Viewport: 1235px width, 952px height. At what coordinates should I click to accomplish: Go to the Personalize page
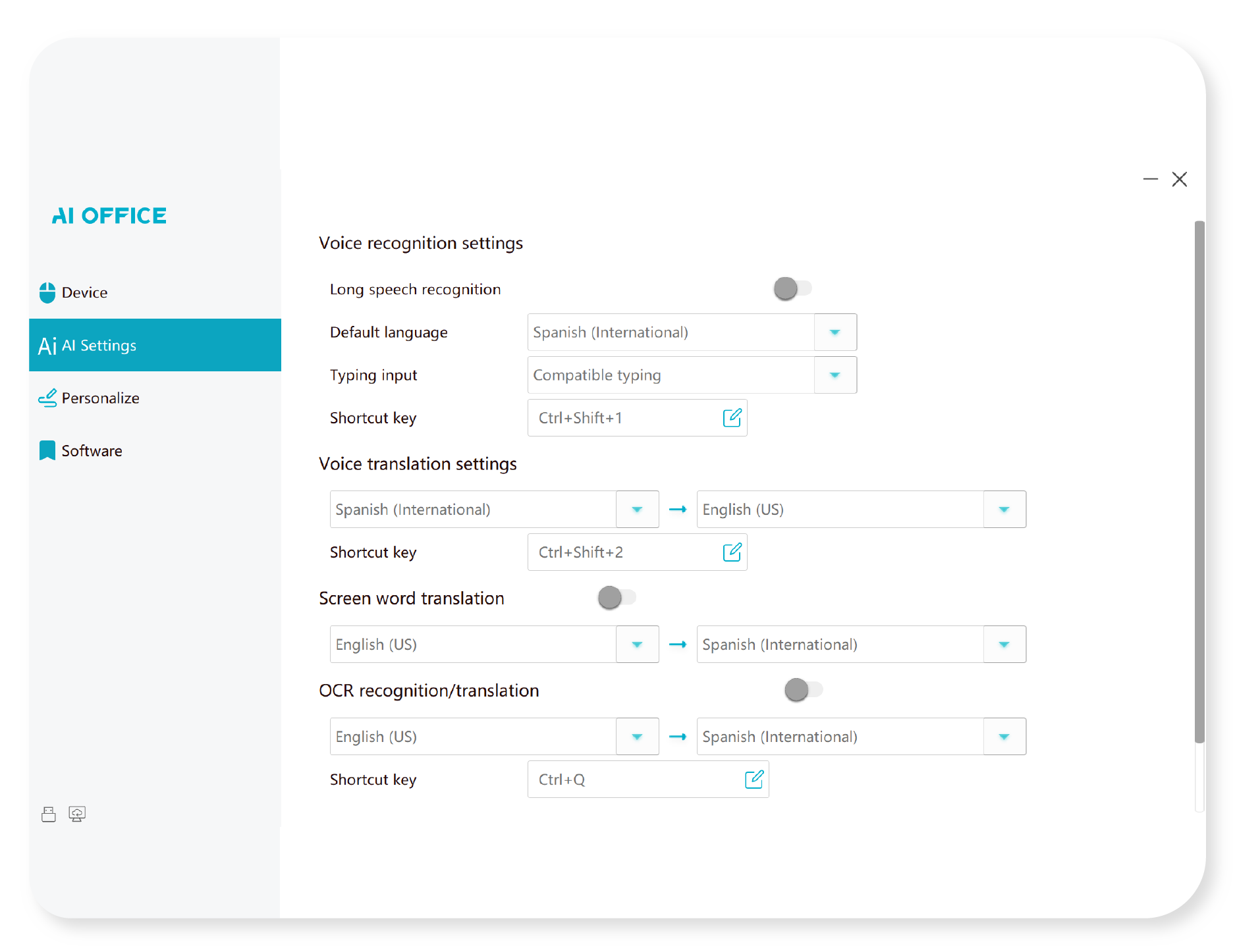tap(100, 398)
